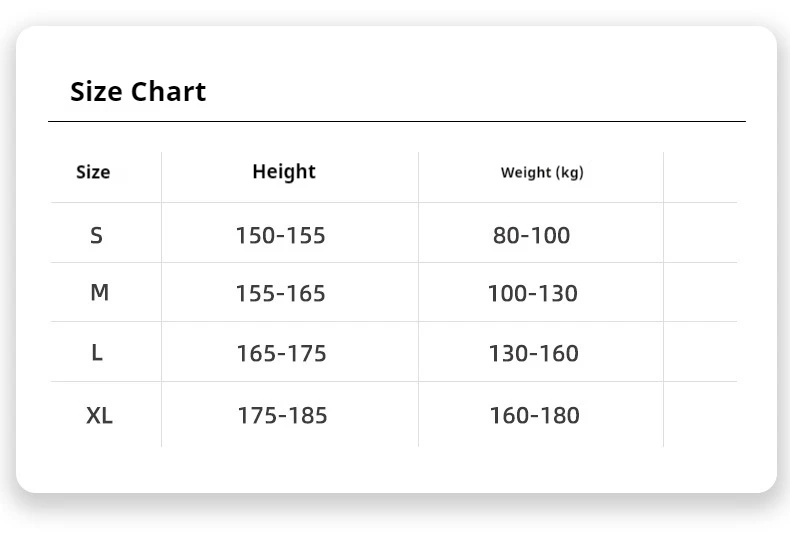The width and height of the screenshot is (790, 548).
Task: Click the 130-160 weight cell
Action: coord(533,354)
